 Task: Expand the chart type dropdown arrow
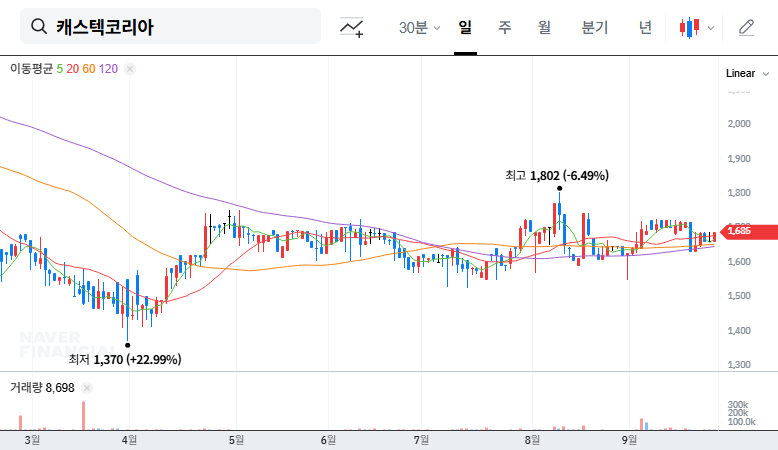click(711, 28)
